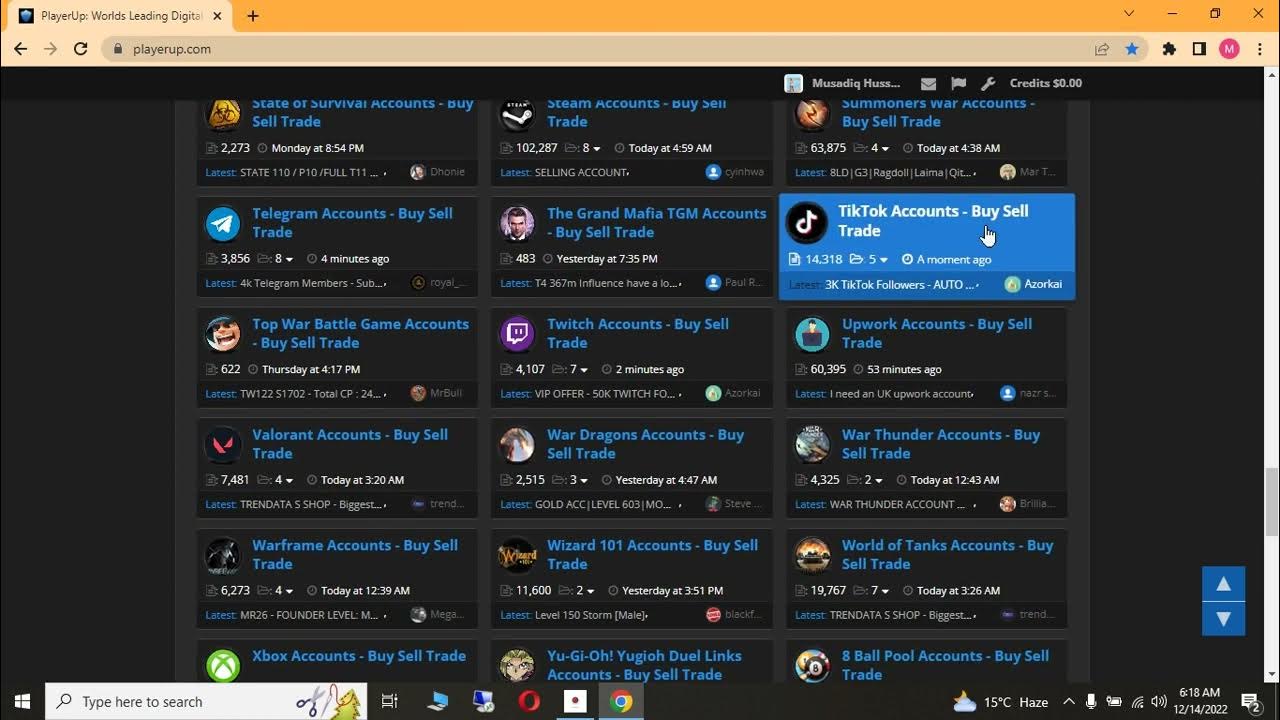Image resolution: width=1280 pixels, height=720 pixels.
Task: Open Credits $0.00 menu
Action: click(x=1046, y=83)
